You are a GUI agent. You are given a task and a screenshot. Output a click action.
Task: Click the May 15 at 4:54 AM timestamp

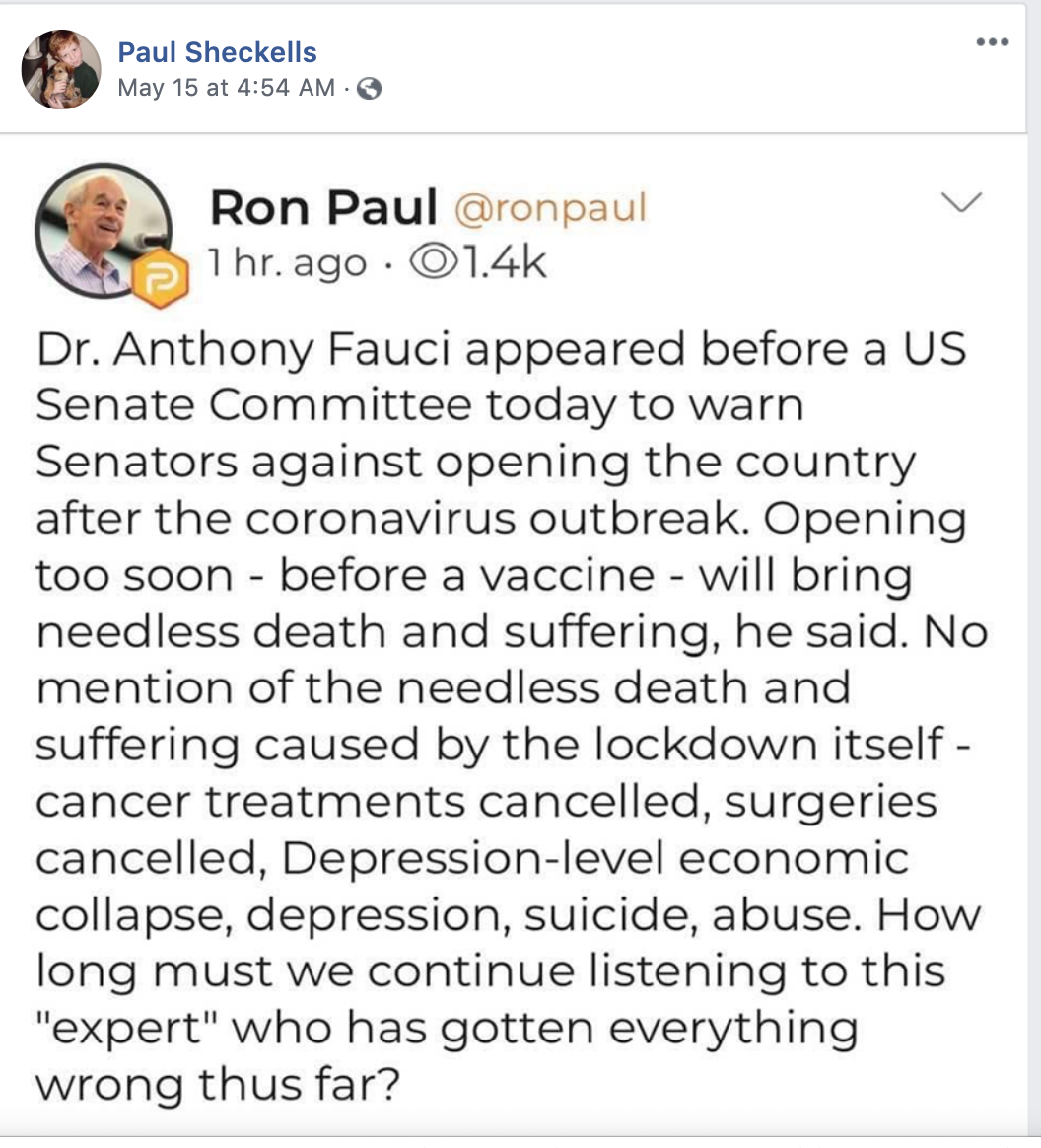pos(226,88)
